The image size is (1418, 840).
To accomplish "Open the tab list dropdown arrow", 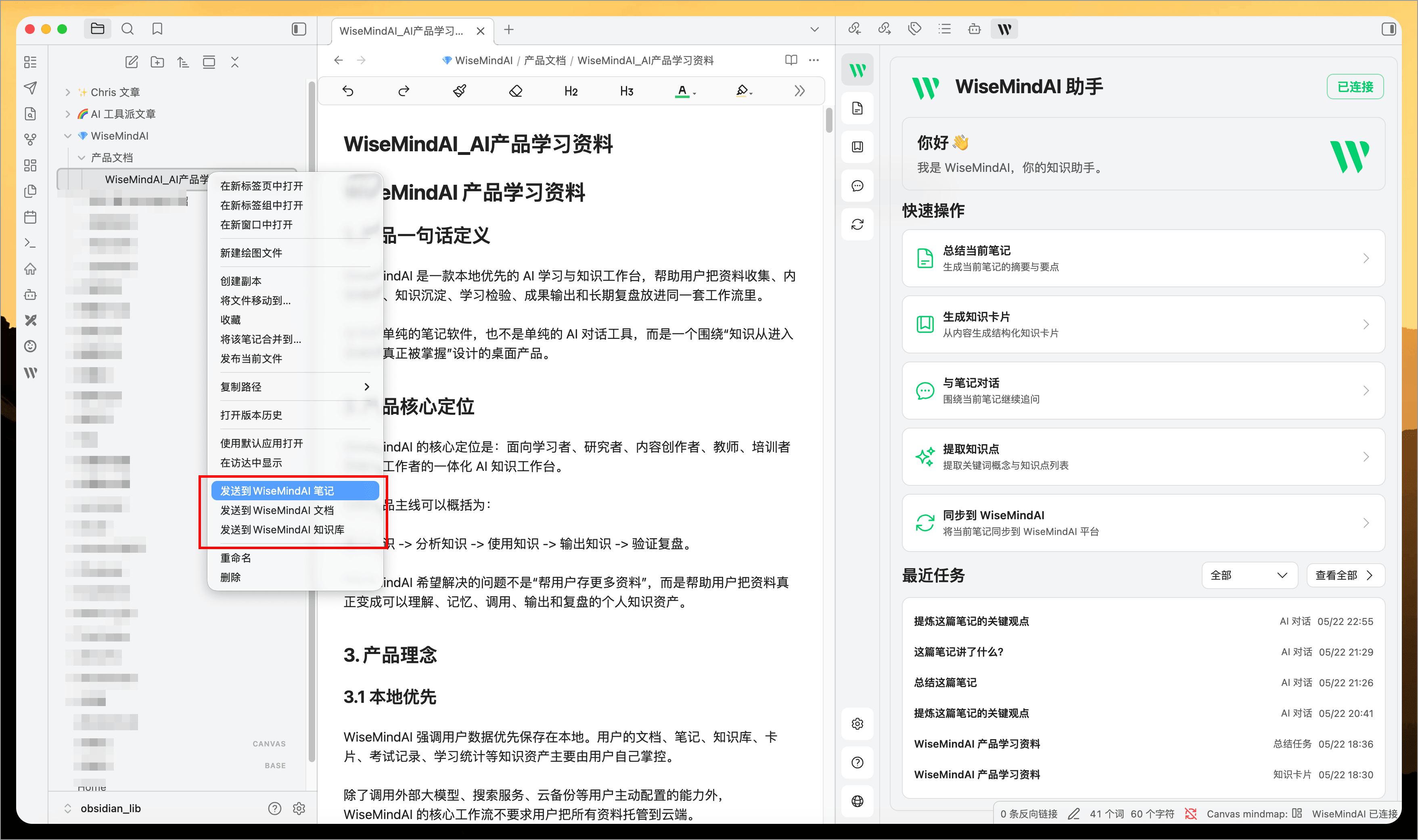I will coord(815,29).
